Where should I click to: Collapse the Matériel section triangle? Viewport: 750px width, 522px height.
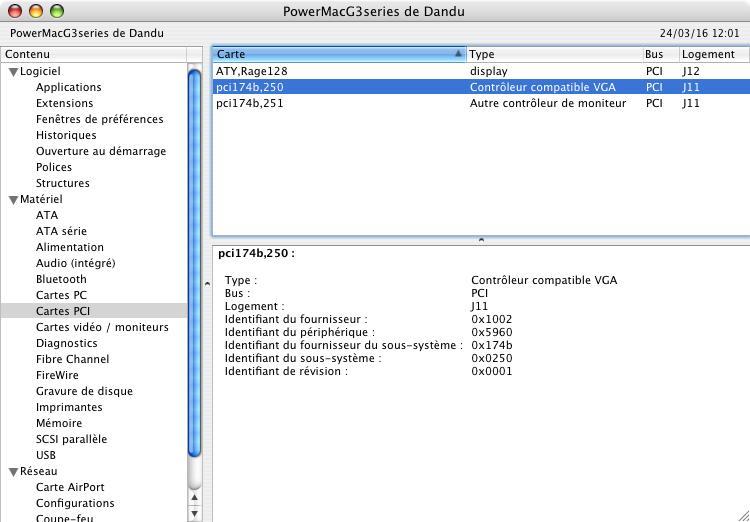tap(13, 200)
